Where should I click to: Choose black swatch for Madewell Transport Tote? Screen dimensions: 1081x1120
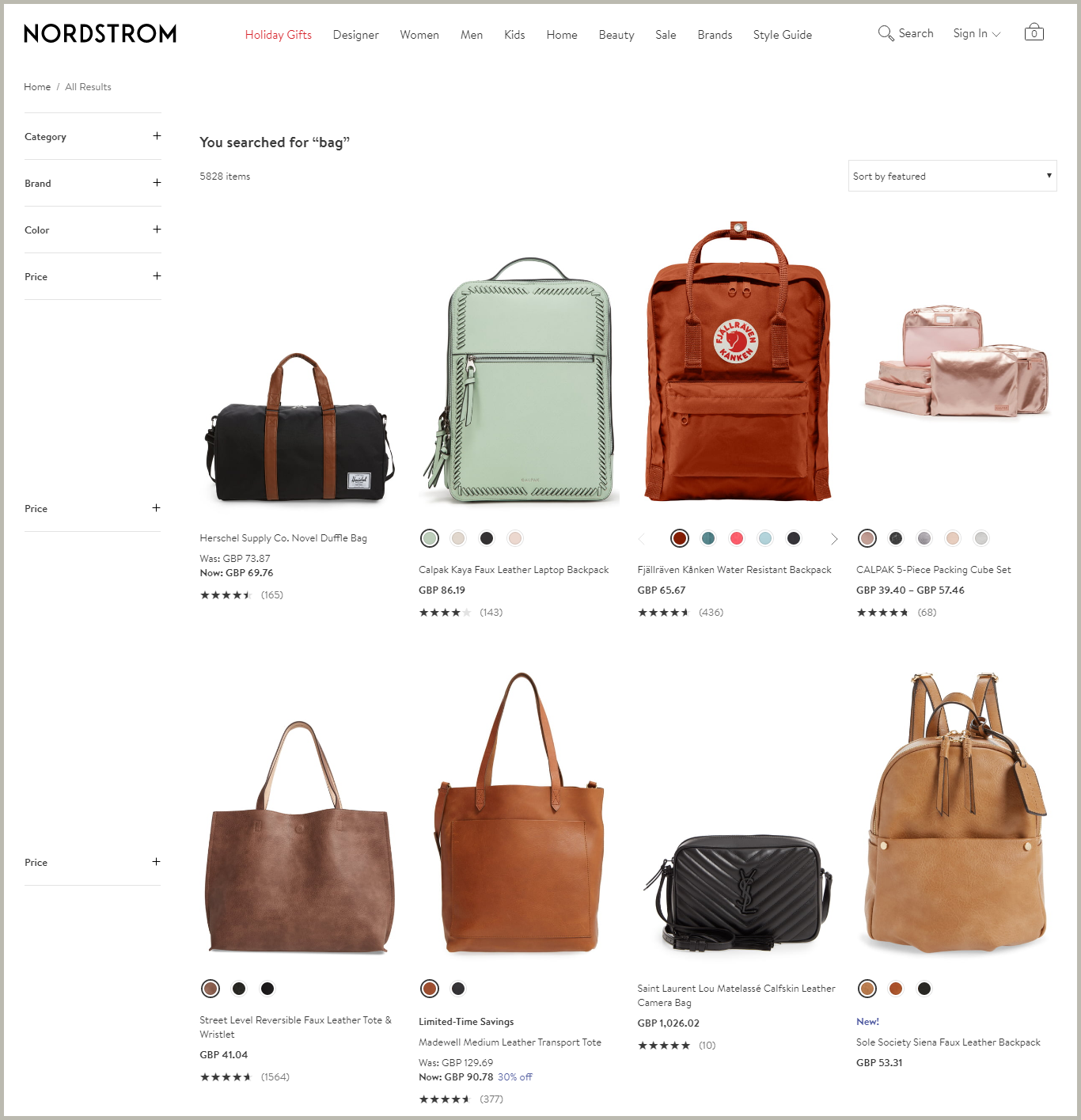coord(458,989)
